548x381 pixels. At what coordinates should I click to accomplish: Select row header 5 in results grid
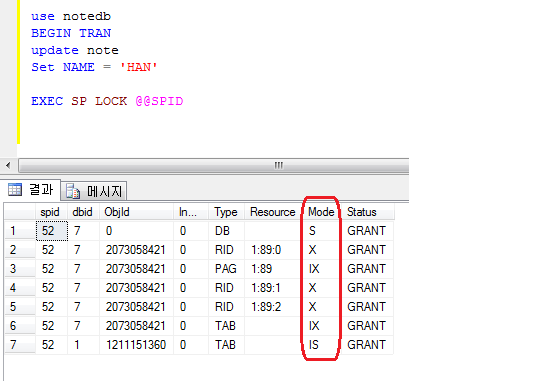[20, 307]
